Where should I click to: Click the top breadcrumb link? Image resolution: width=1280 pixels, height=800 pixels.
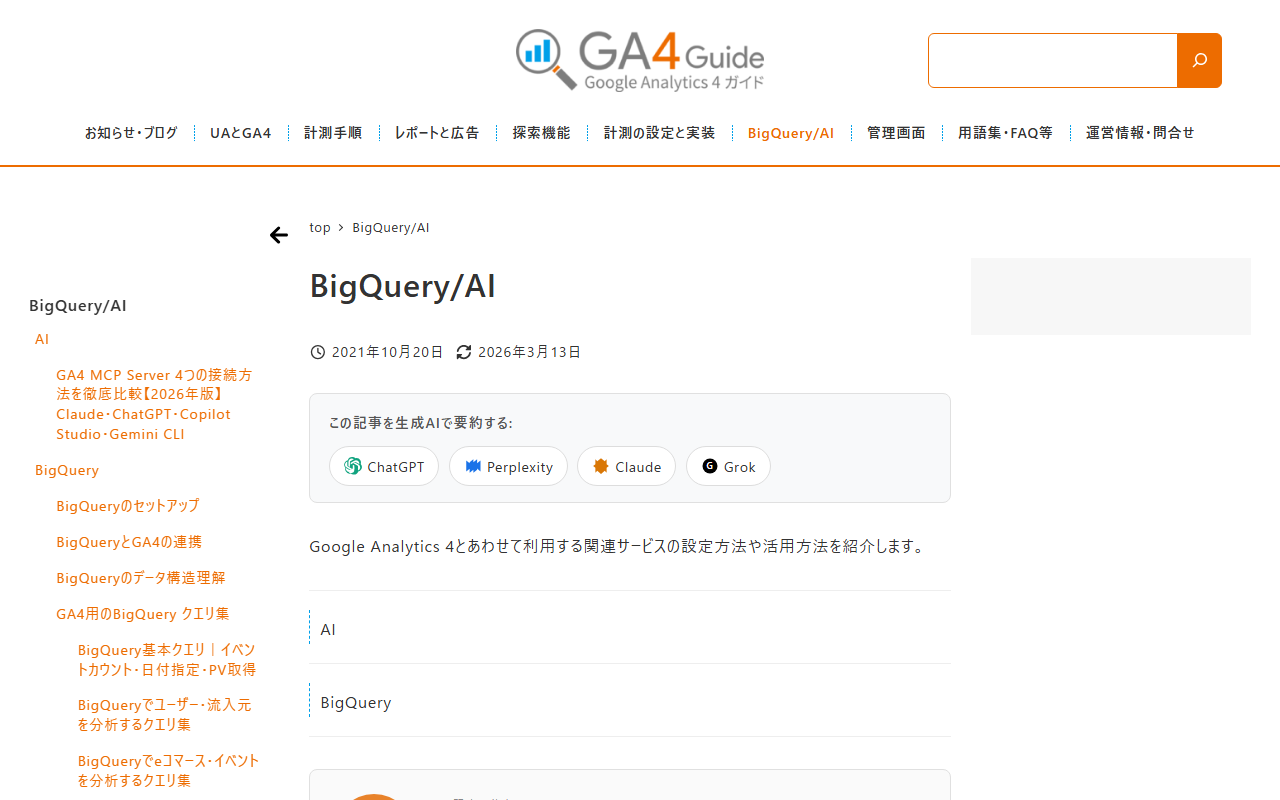[320, 227]
